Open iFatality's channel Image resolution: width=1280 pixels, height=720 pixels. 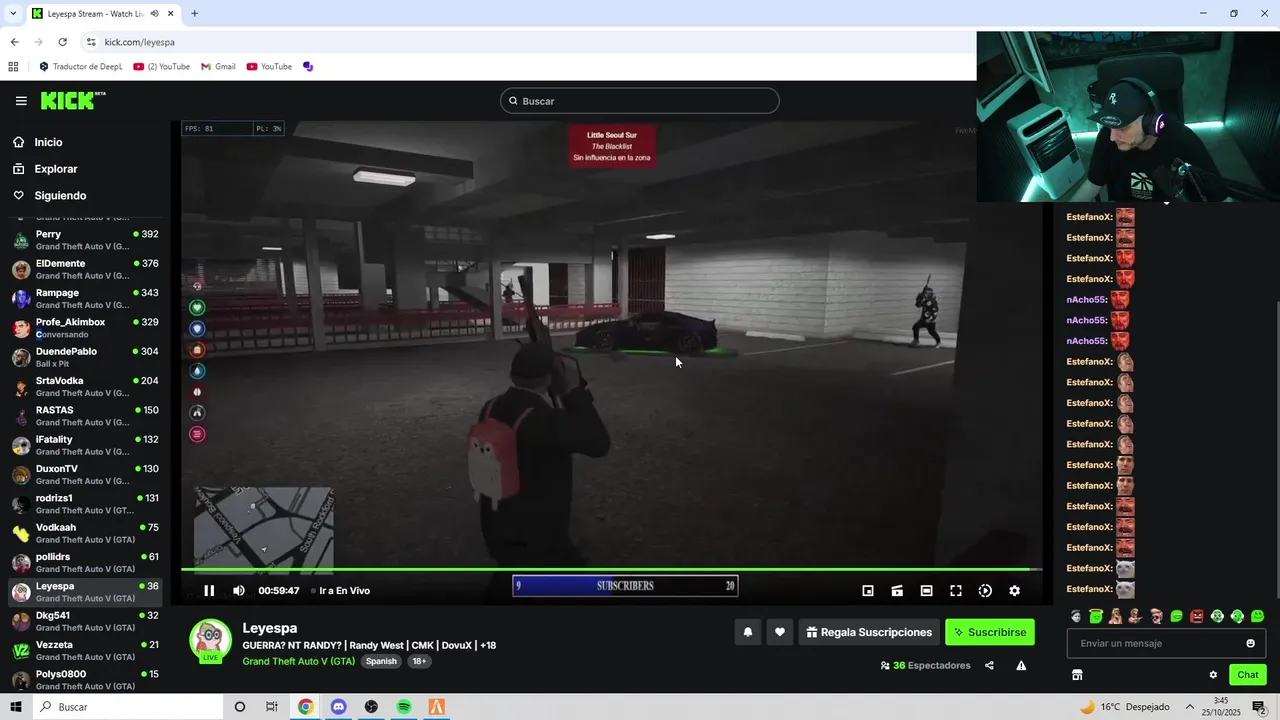coord(86,445)
